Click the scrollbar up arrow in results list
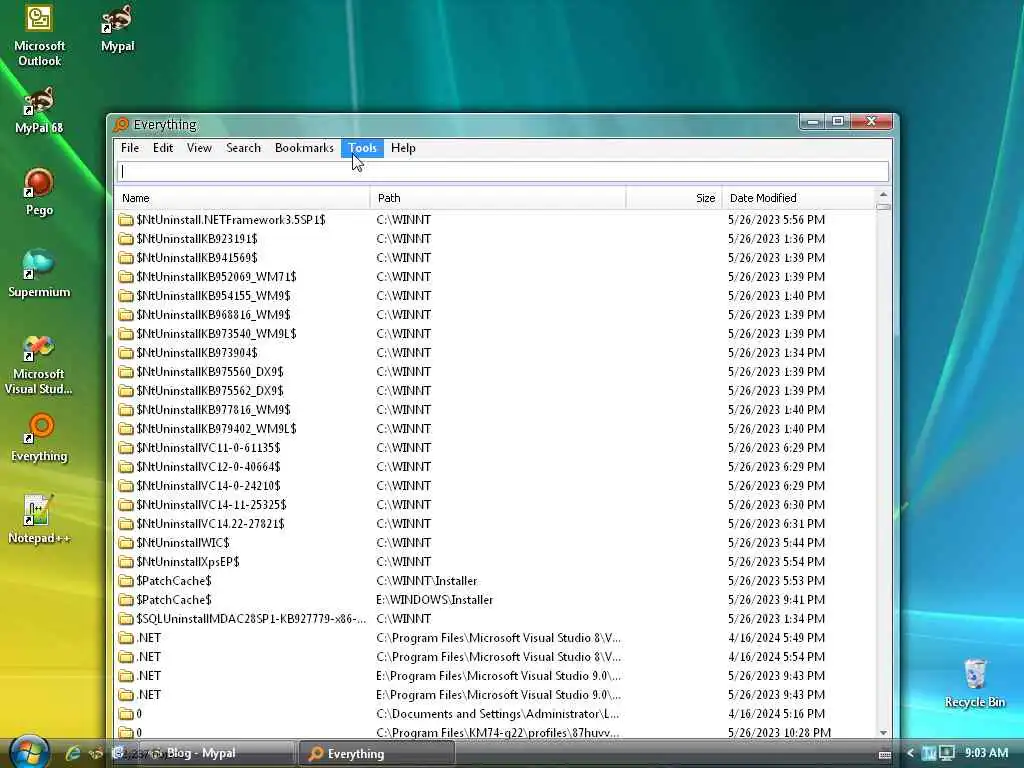The image size is (1024, 768). pyautogui.click(x=883, y=195)
